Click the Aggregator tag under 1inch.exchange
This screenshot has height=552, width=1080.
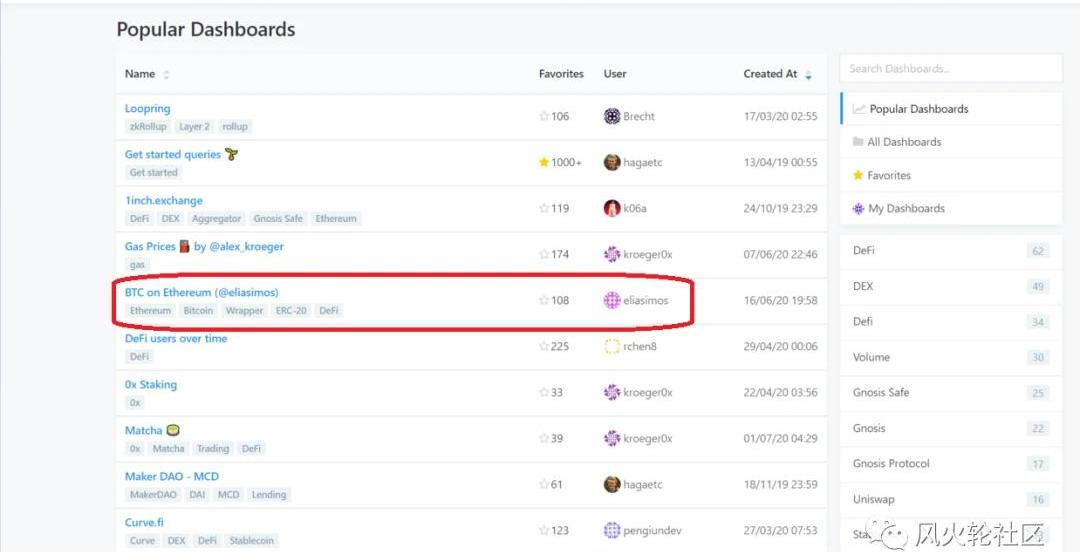click(216, 218)
